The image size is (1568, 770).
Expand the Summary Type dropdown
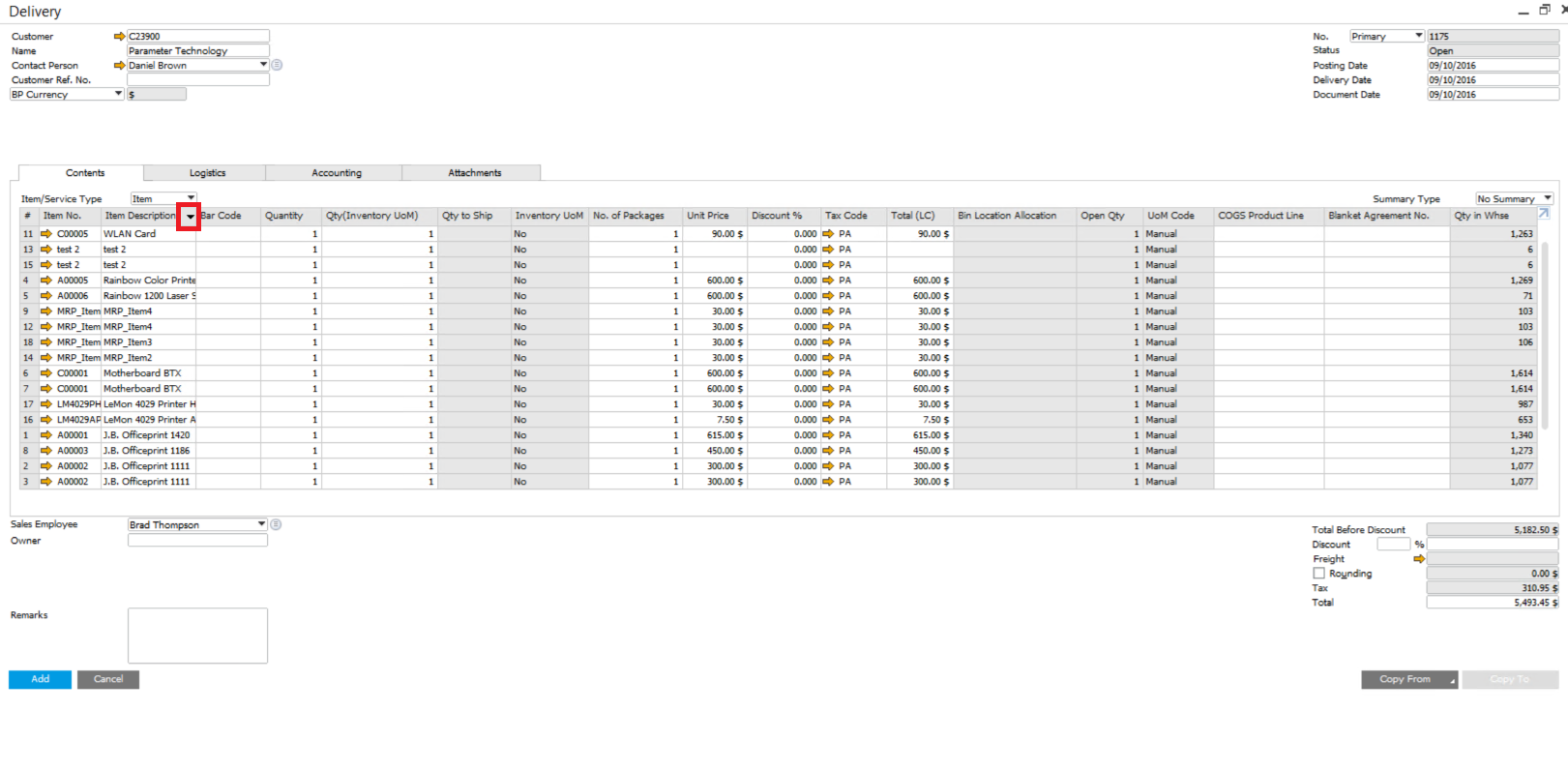pyautogui.click(x=1548, y=198)
